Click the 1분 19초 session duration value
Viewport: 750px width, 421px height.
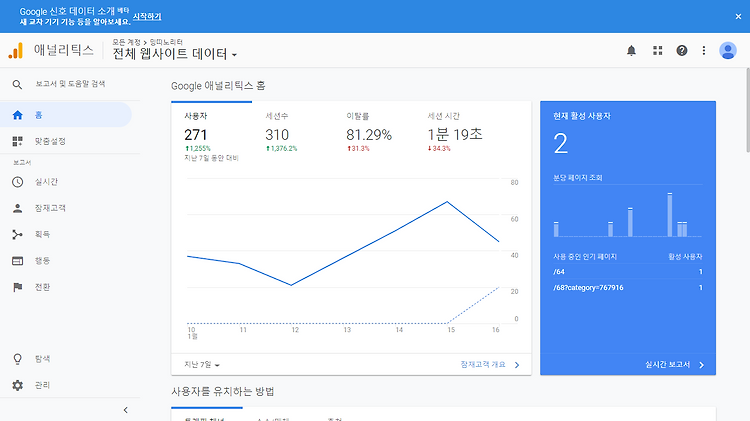[x=454, y=135]
